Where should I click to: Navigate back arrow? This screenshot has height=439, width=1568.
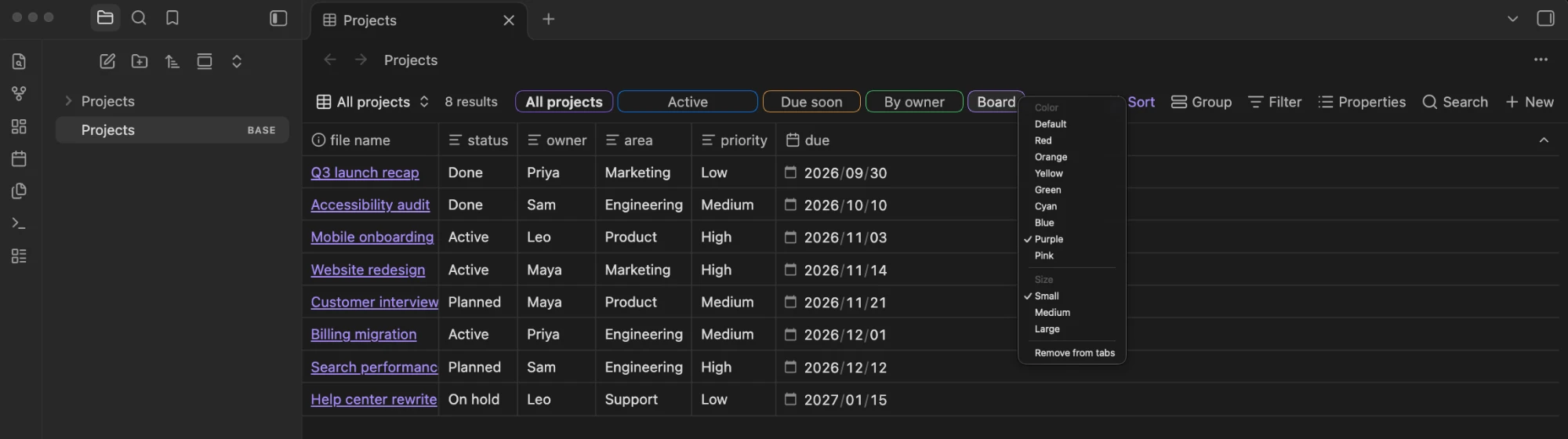coord(330,60)
